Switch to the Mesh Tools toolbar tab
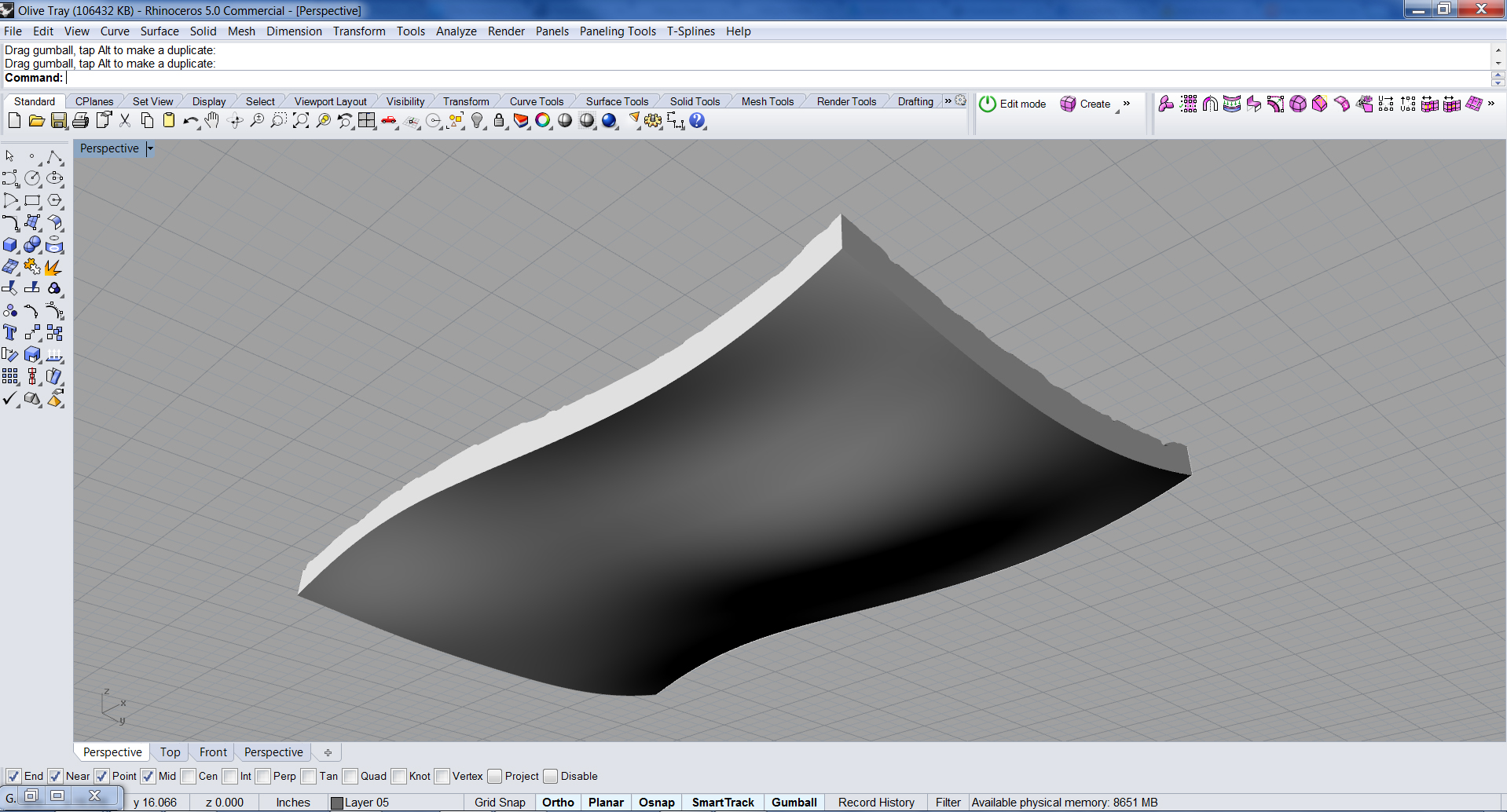The width and height of the screenshot is (1507, 812). click(x=768, y=101)
